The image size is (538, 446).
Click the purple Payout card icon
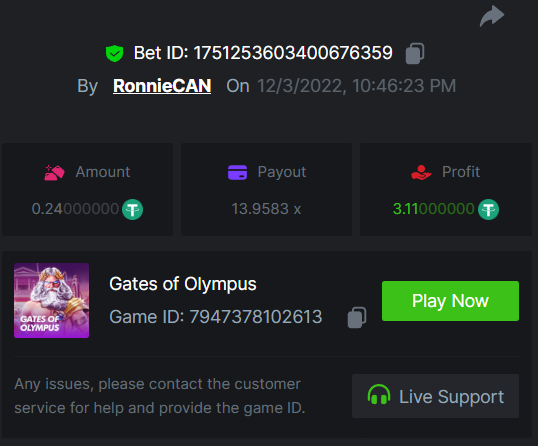pyautogui.click(x=237, y=172)
